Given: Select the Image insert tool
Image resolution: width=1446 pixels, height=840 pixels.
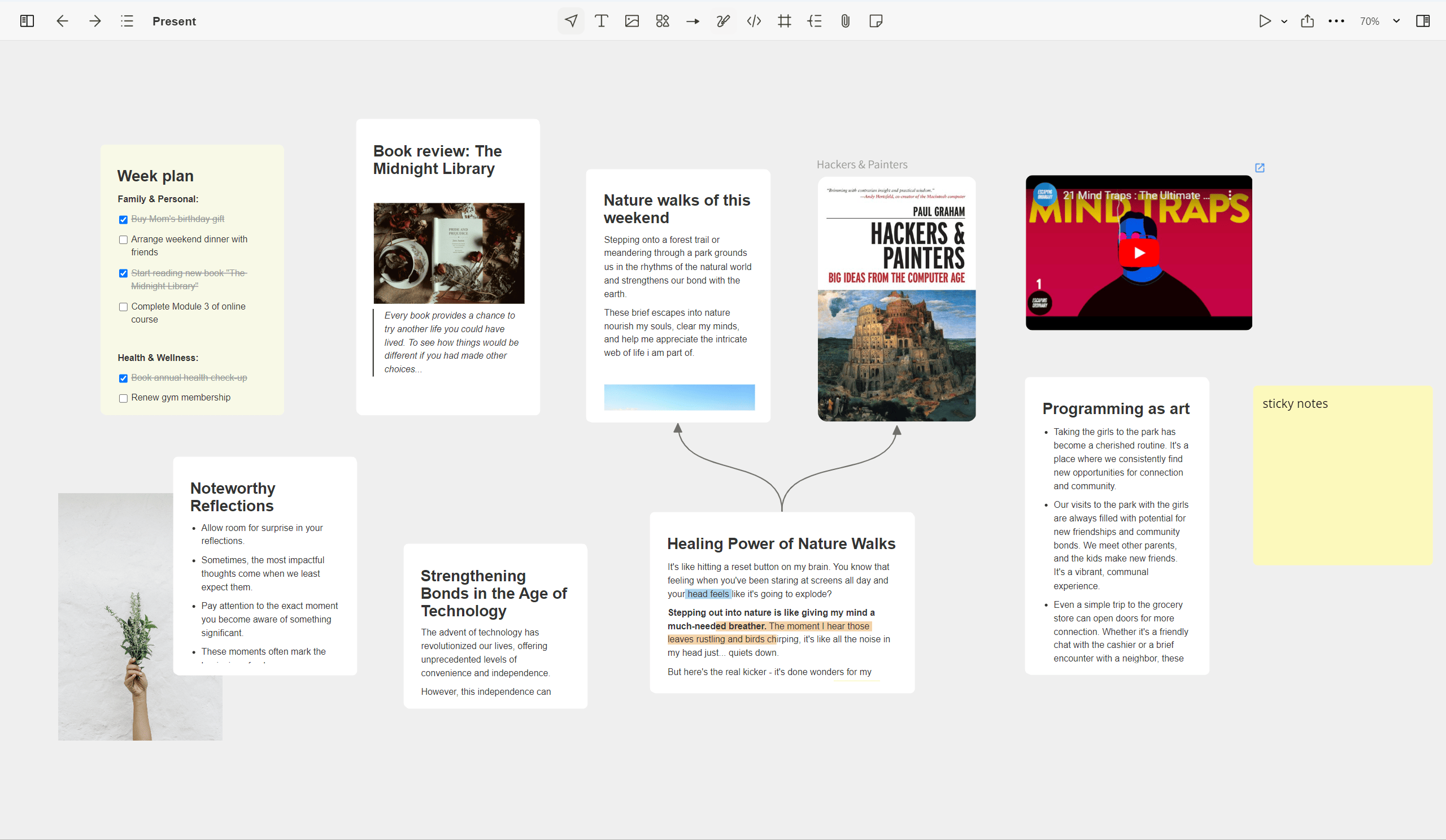Looking at the screenshot, I should (x=631, y=21).
